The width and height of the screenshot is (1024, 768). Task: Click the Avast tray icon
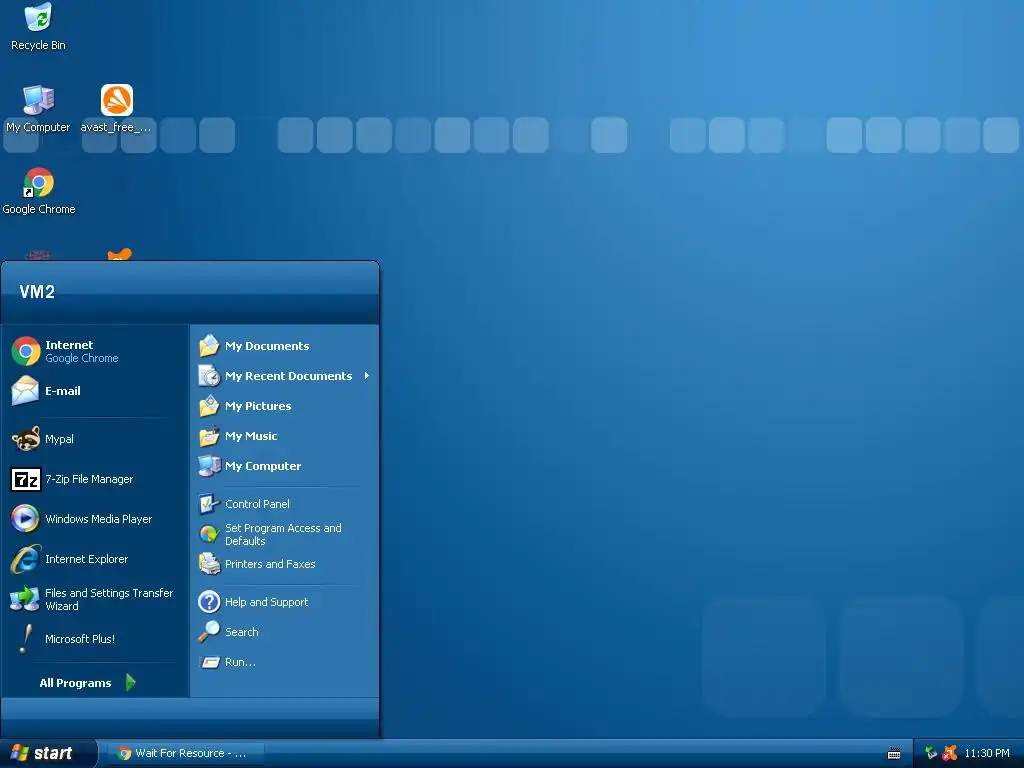pos(950,753)
